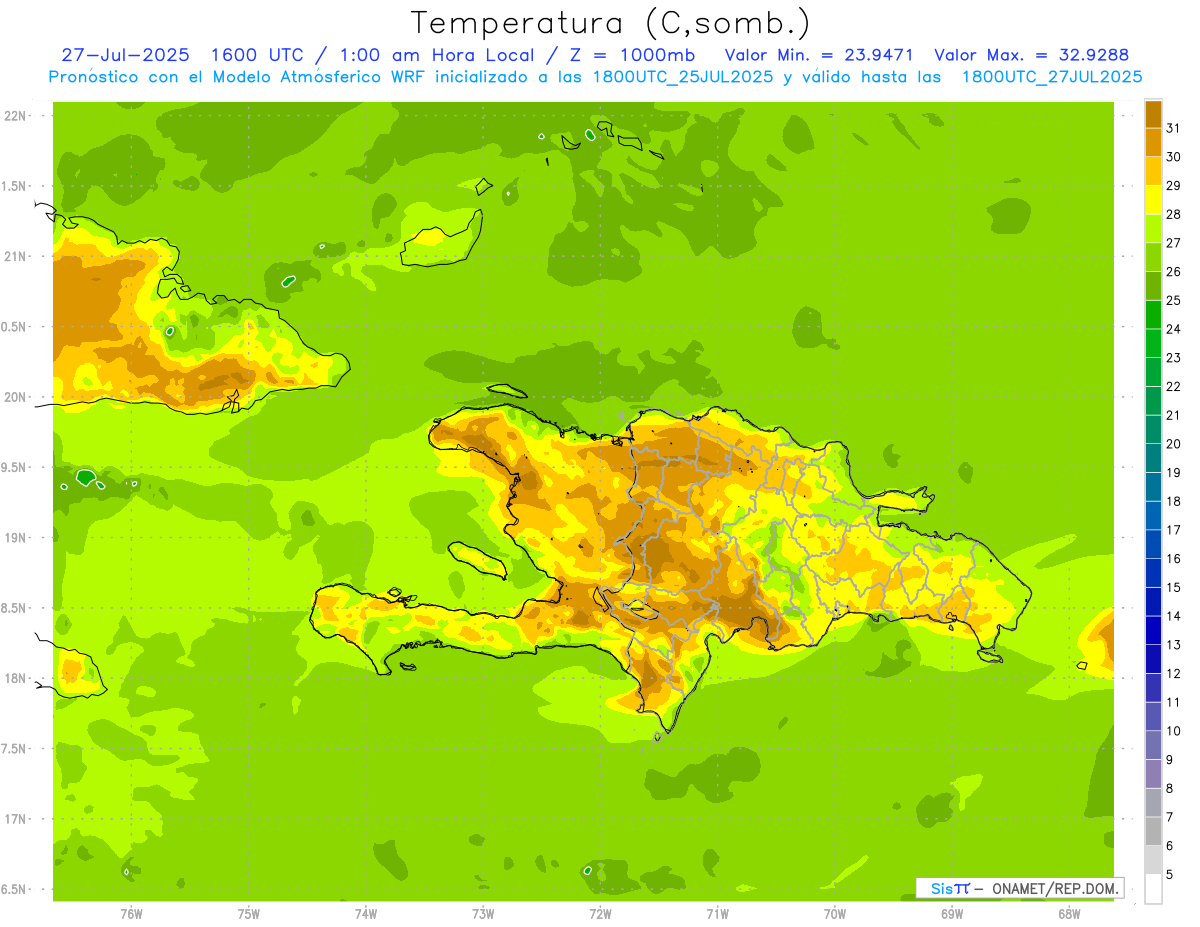Click the color bar label '25'
Image resolution: width=1200 pixels, height=927 pixels.
1173,300
